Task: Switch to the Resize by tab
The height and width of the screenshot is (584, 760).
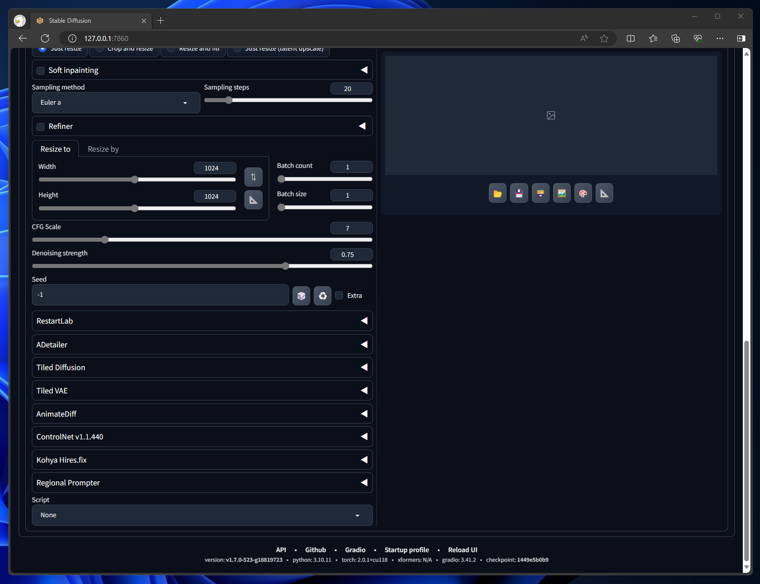Action: tap(103, 149)
